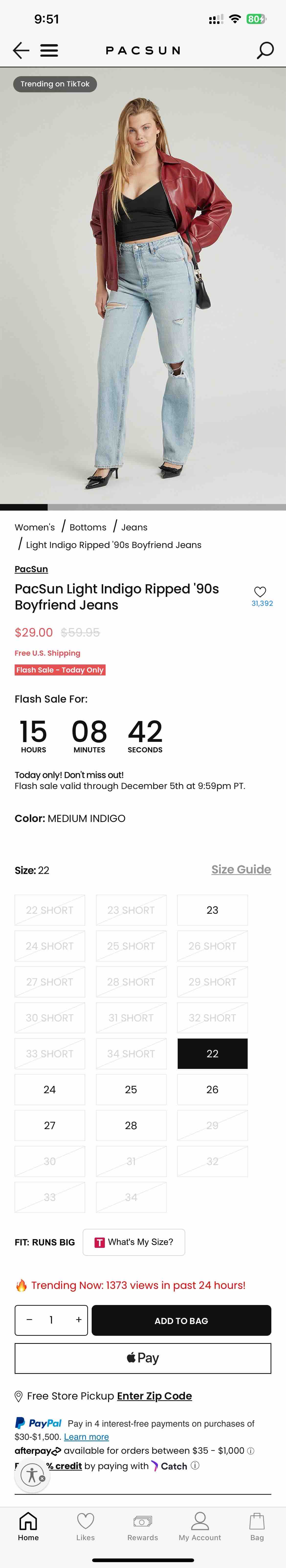Screen dimensions: 286x1568
Task: Show Catch credit info icon
Action: point(195,1465)
